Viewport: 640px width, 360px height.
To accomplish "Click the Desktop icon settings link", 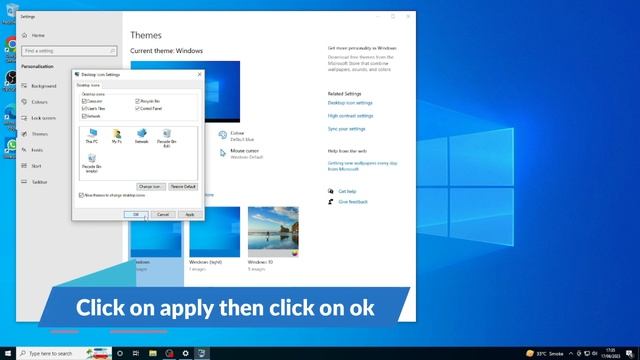I will pos(350,103).
